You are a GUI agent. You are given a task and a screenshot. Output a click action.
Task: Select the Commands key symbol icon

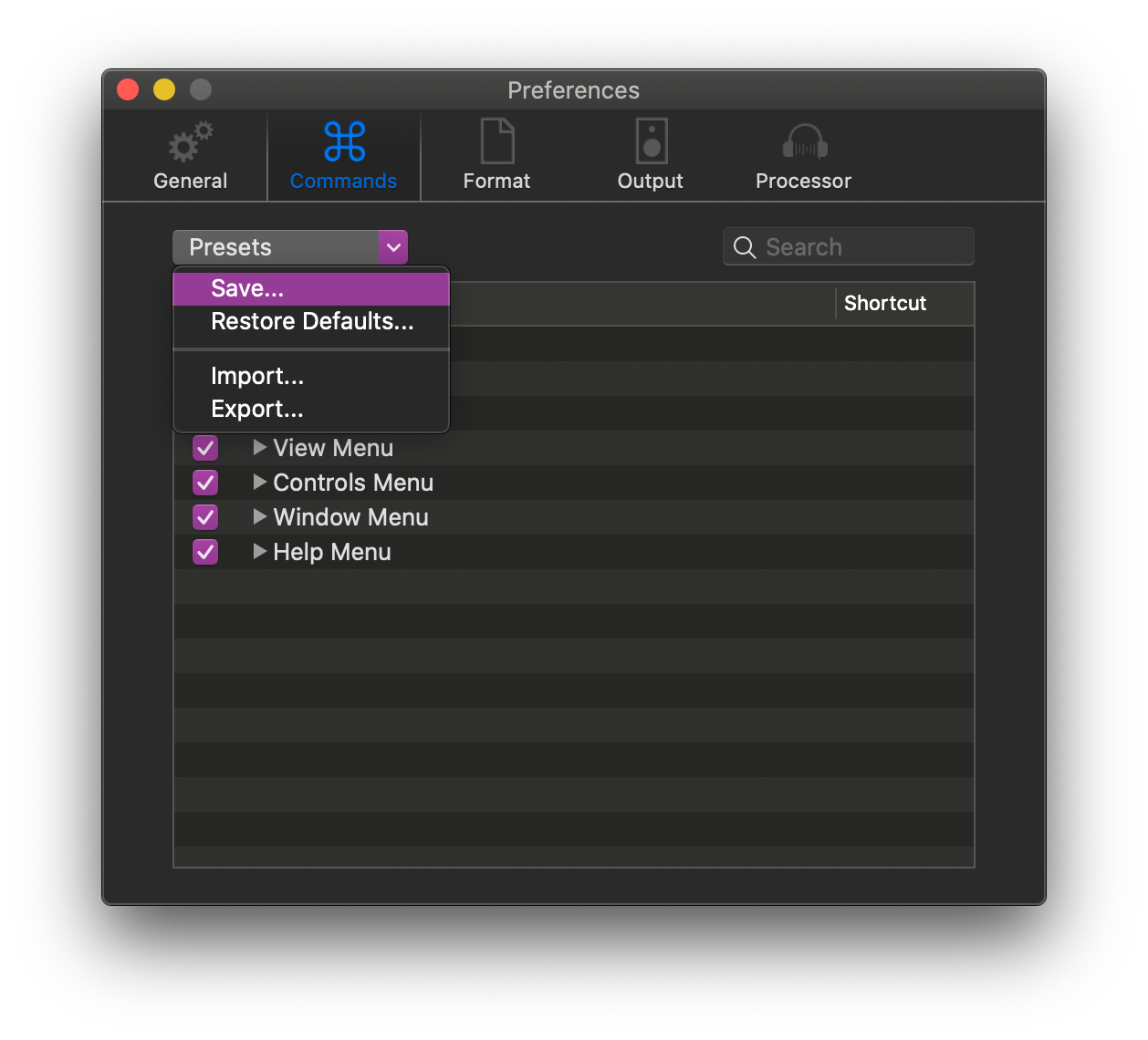[x=344, y=142]
